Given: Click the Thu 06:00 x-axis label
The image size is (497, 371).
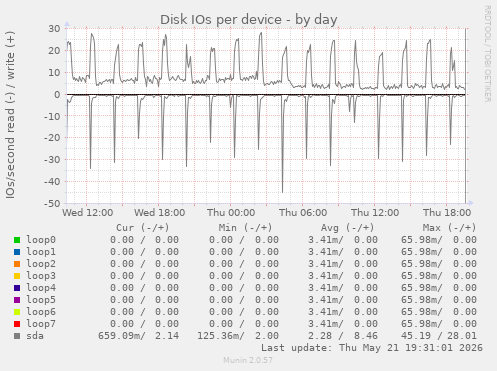Looking at the screenshot, I should (x=303, y=213).
